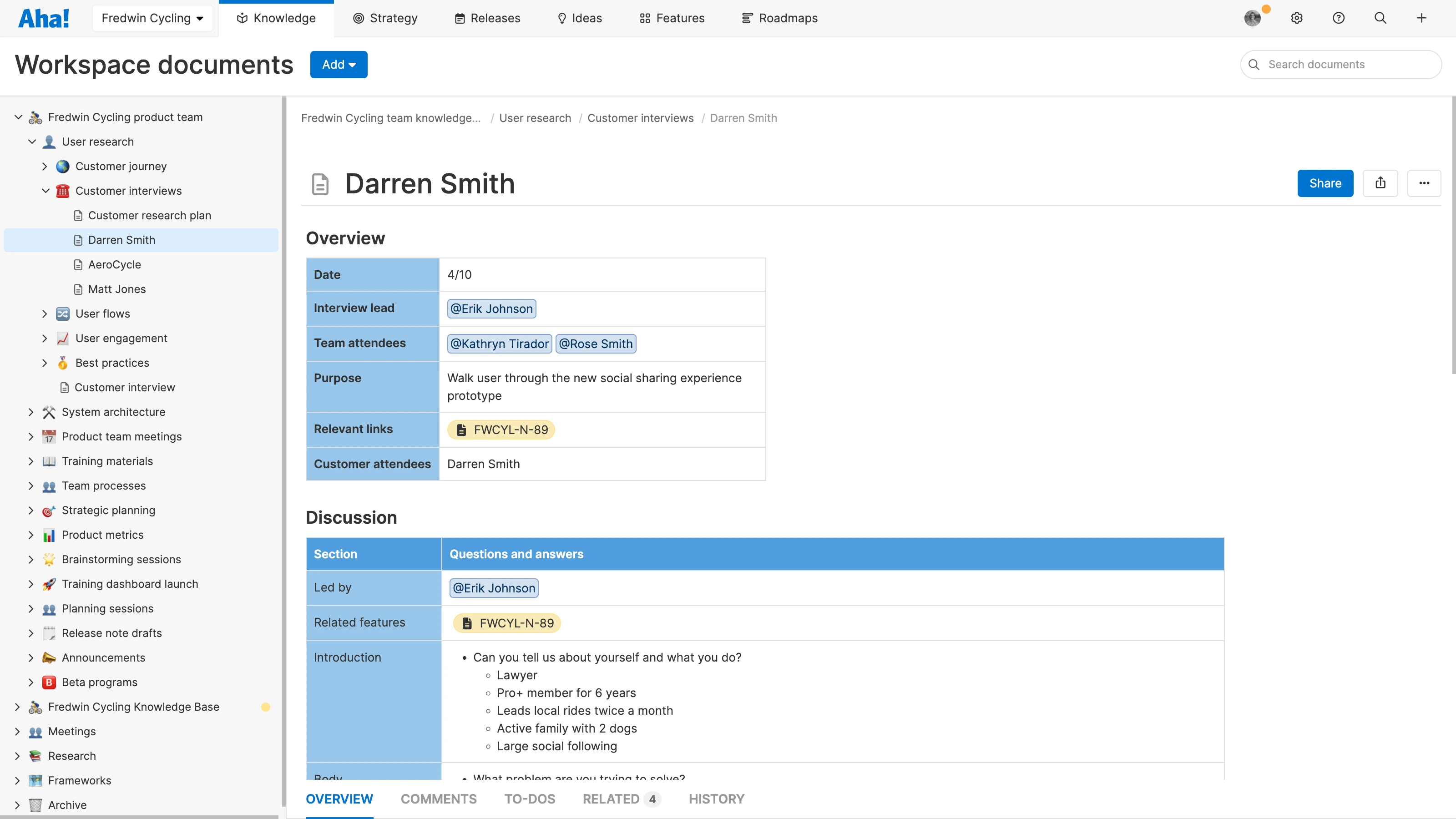Collapse the Customer interviews tree section
Screen dimensions: 1456x819
click(x=46, y=191)
